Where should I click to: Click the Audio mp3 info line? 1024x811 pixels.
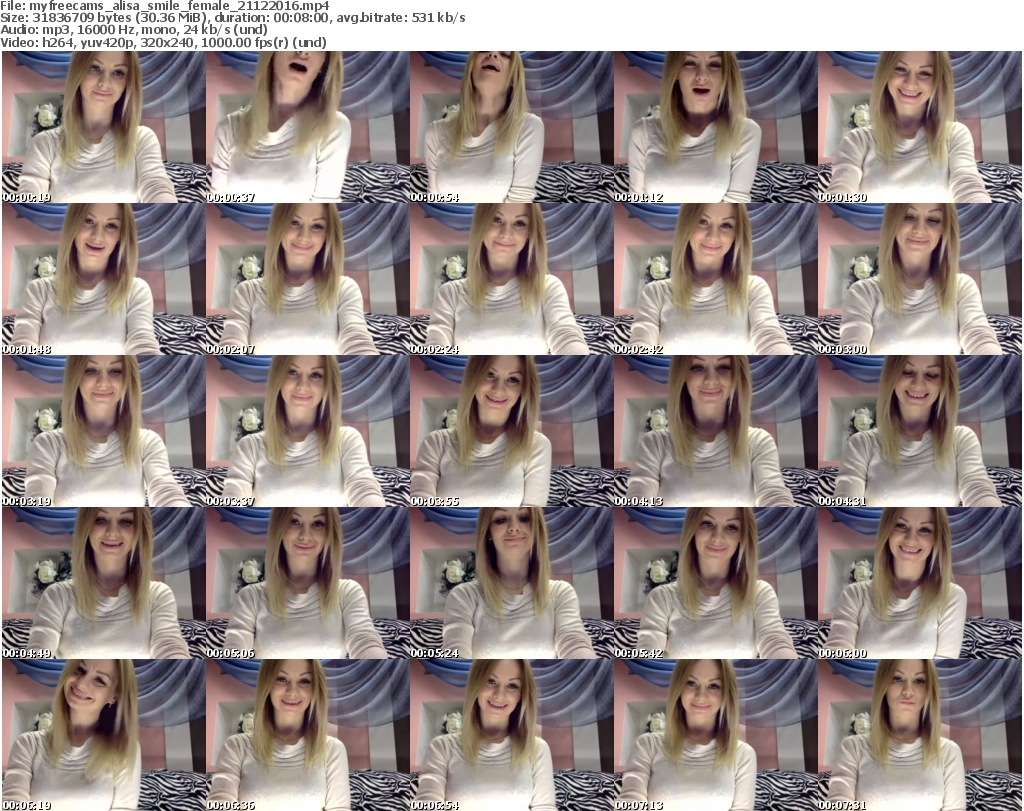pyautogui.click(x=134, y=30)
